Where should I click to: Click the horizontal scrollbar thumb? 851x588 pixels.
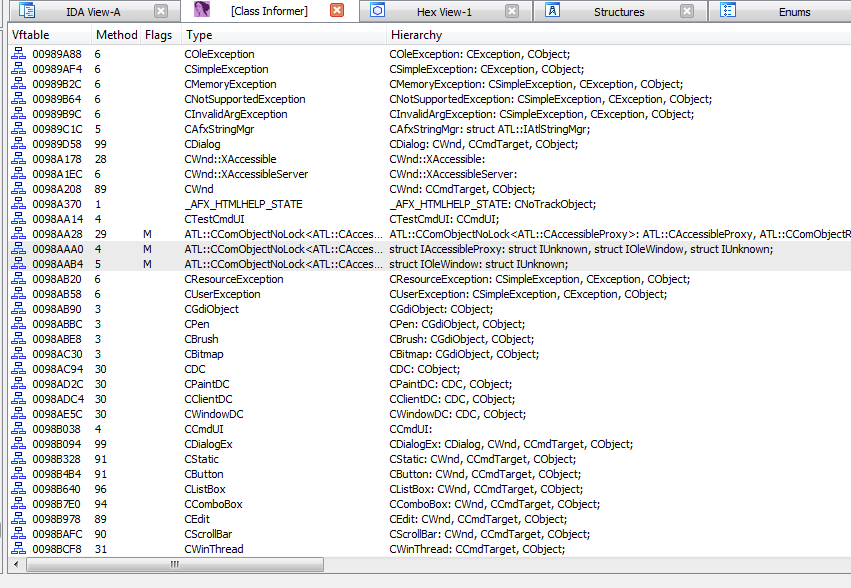point(175,565)
